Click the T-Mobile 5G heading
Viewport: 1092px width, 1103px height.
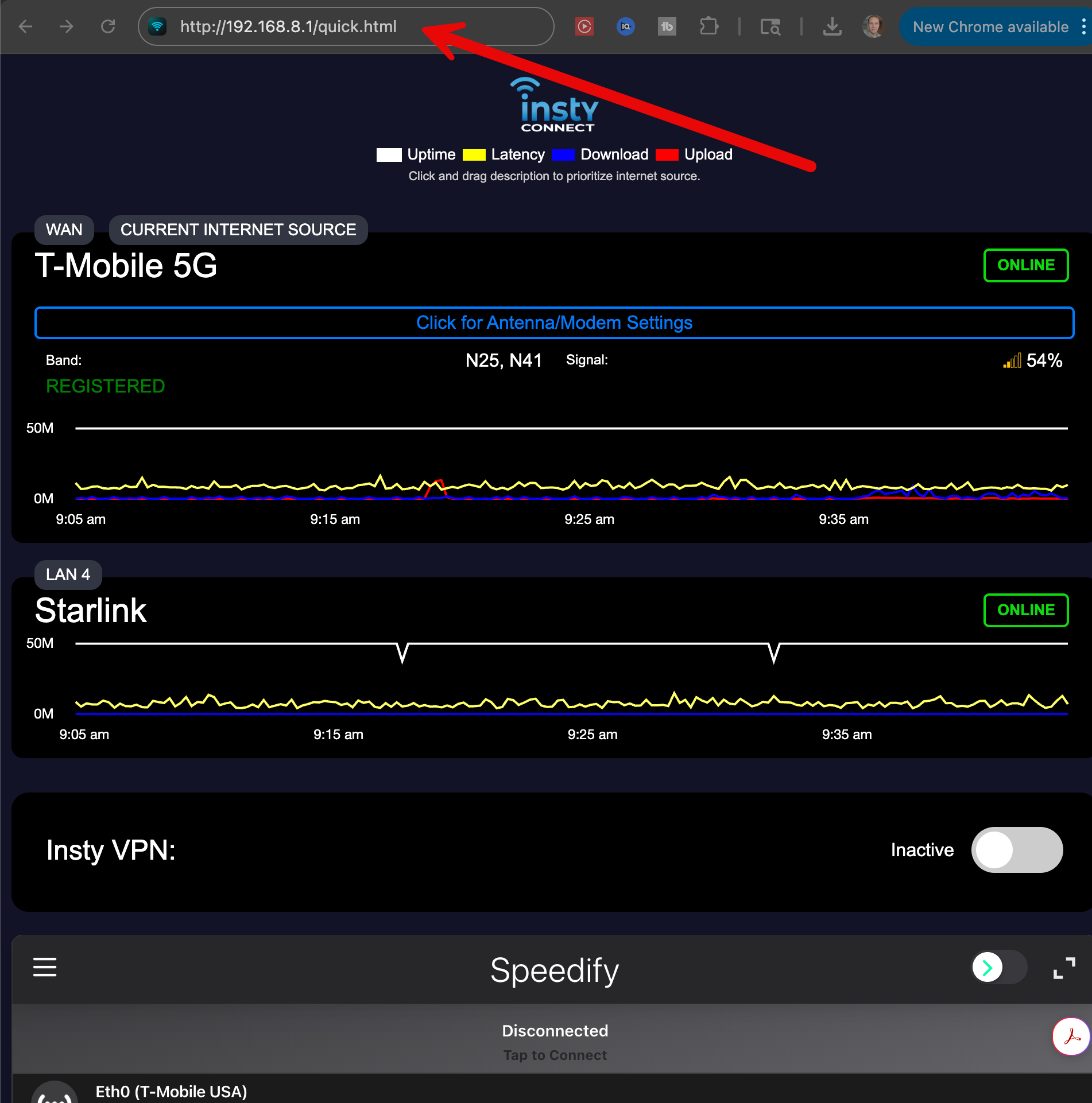click(126, 266)
